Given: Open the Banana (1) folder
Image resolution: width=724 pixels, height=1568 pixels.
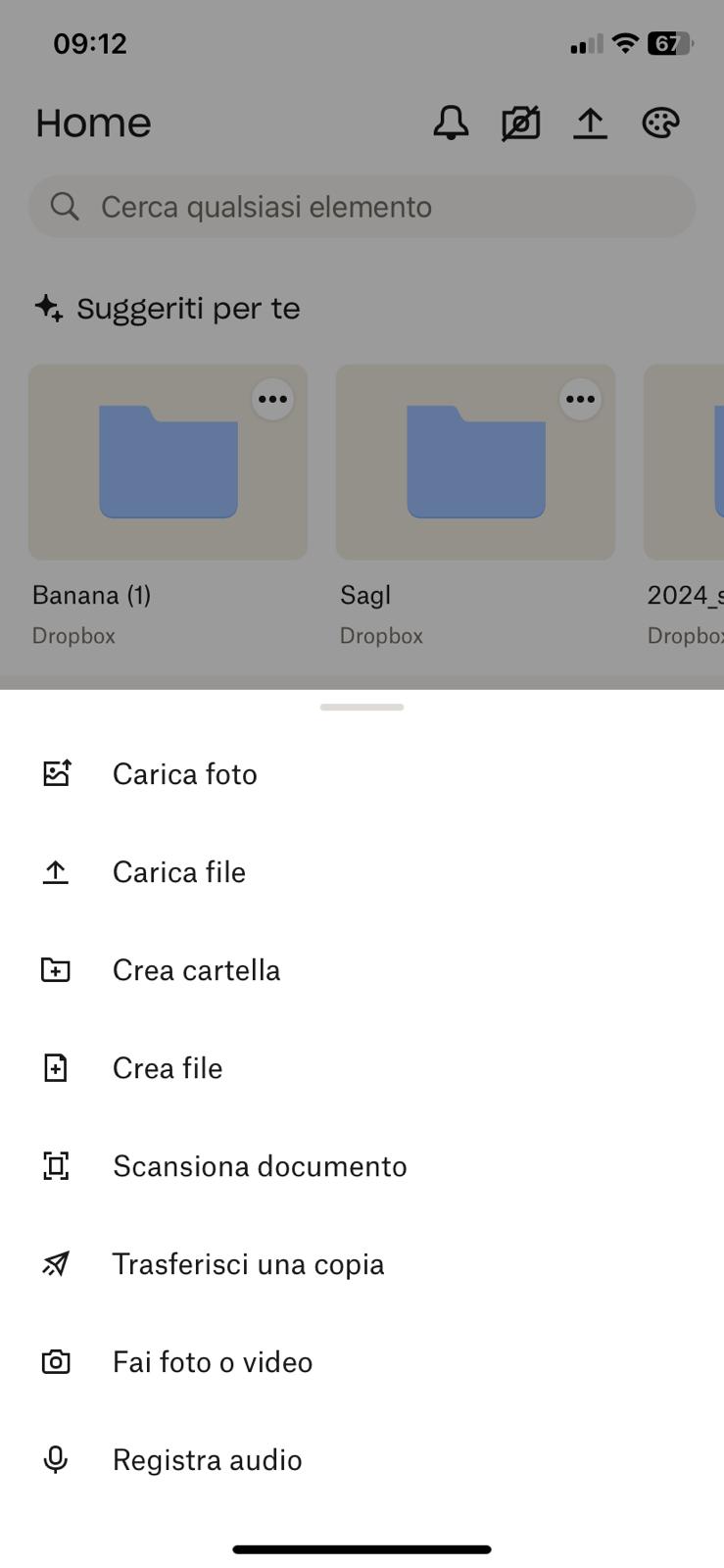Looking at the screenshot, I should coord(168,463).
